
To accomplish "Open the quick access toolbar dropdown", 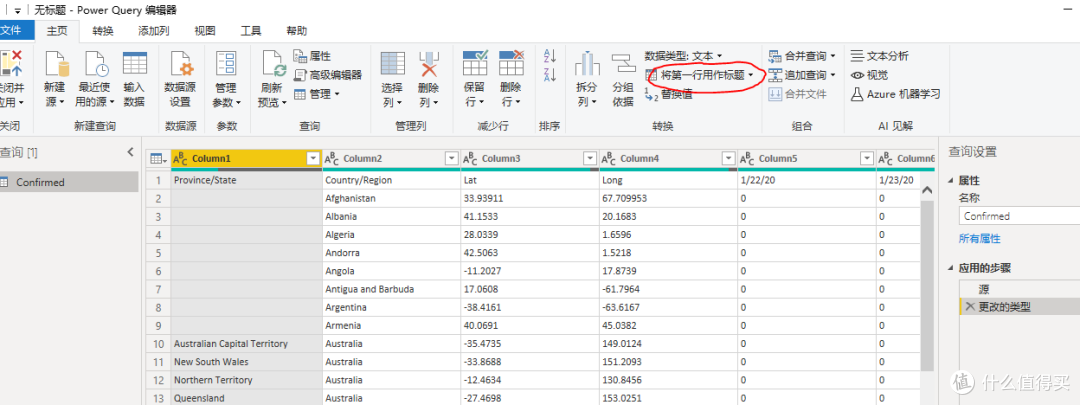I will [17, 10].
